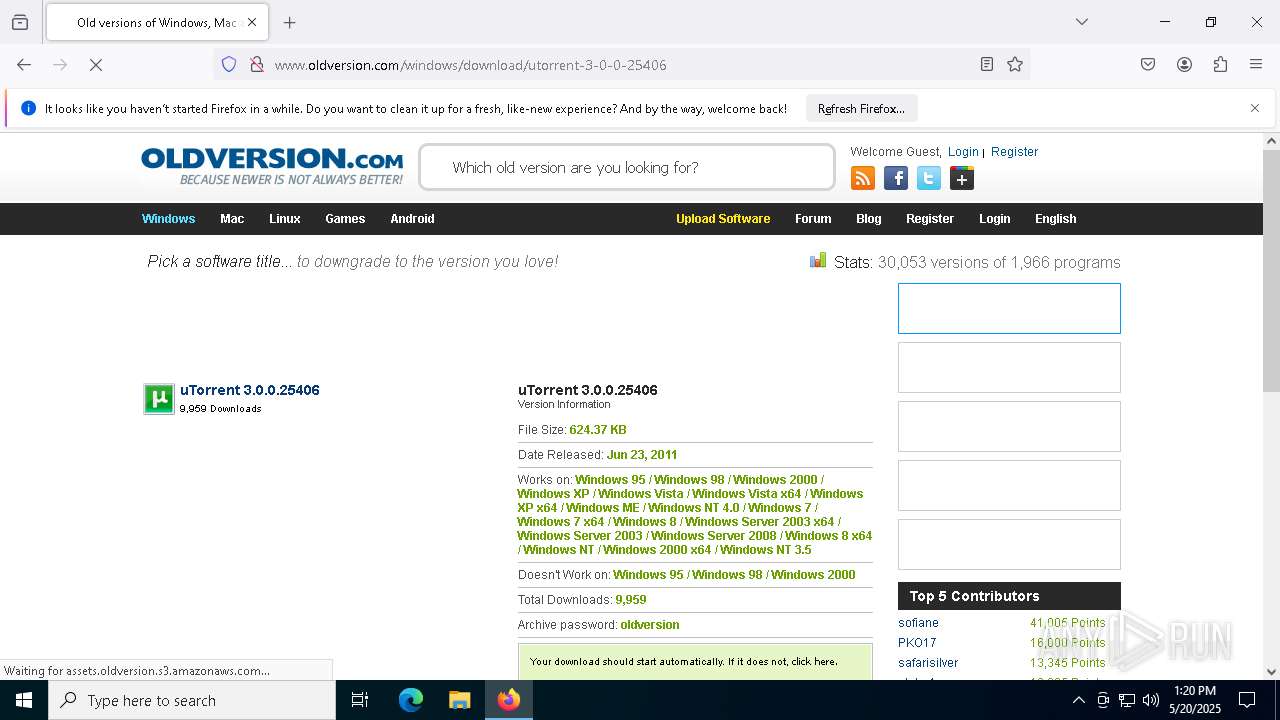Open the Pocket save icon
This screenshot has height=720, width=1280.
point(1148,64)
